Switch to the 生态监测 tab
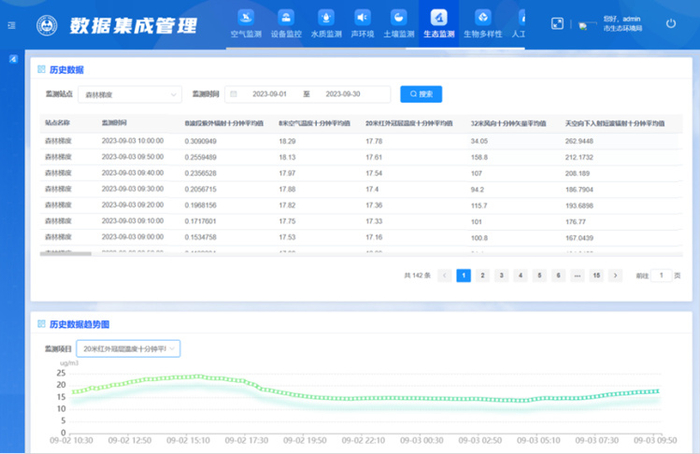700x454 pixels. 438,23
